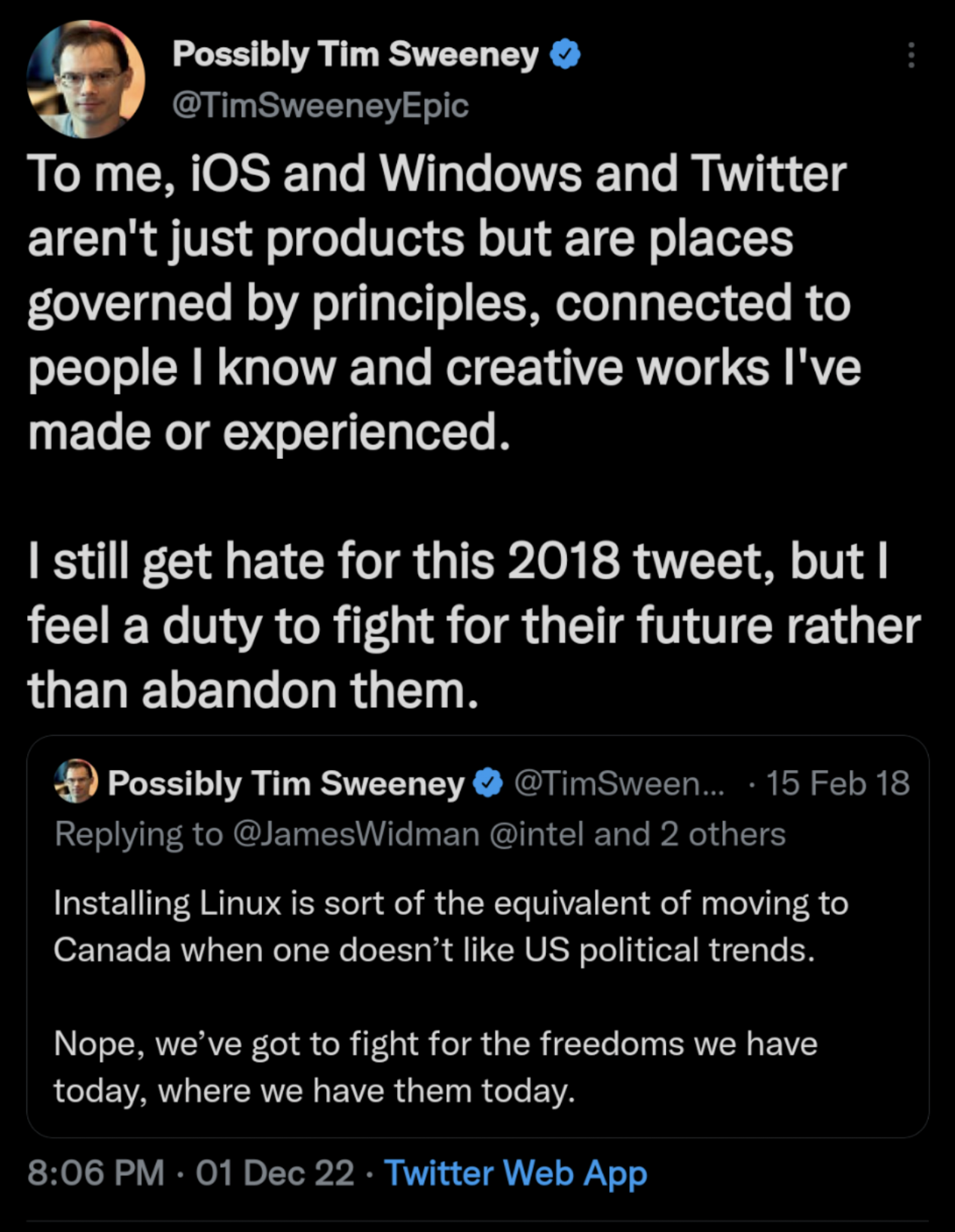Image resolution: width=955 pixels, height=1232 pixels.
Task: Click the blue verified badge in header
Action: [566, 55]
